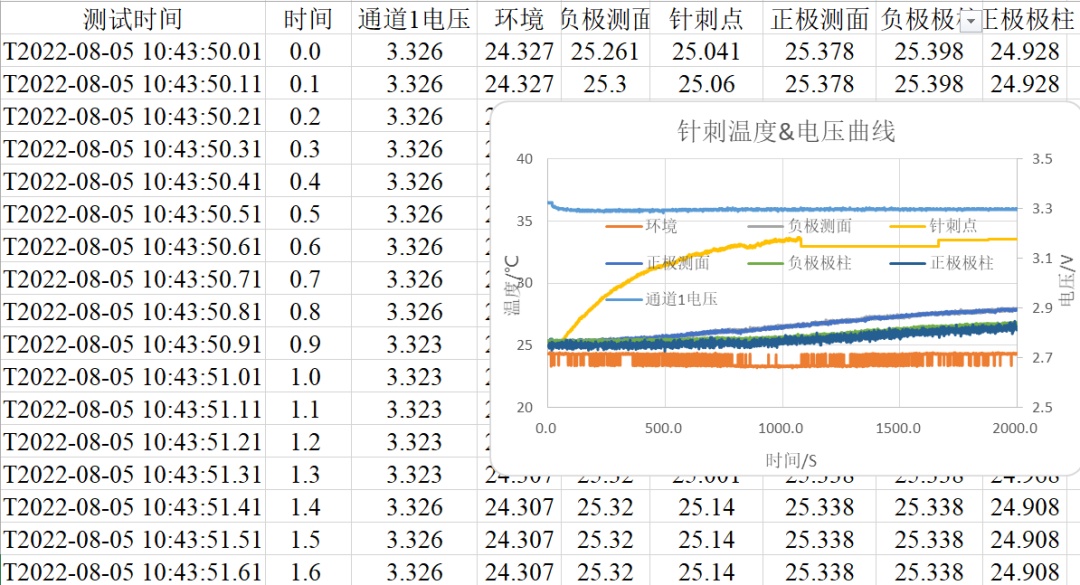This screenshot has width=1080, height=585.
Task: Select the 通道1电压 legend entry in chart
Action: click(x=681, y=298)
